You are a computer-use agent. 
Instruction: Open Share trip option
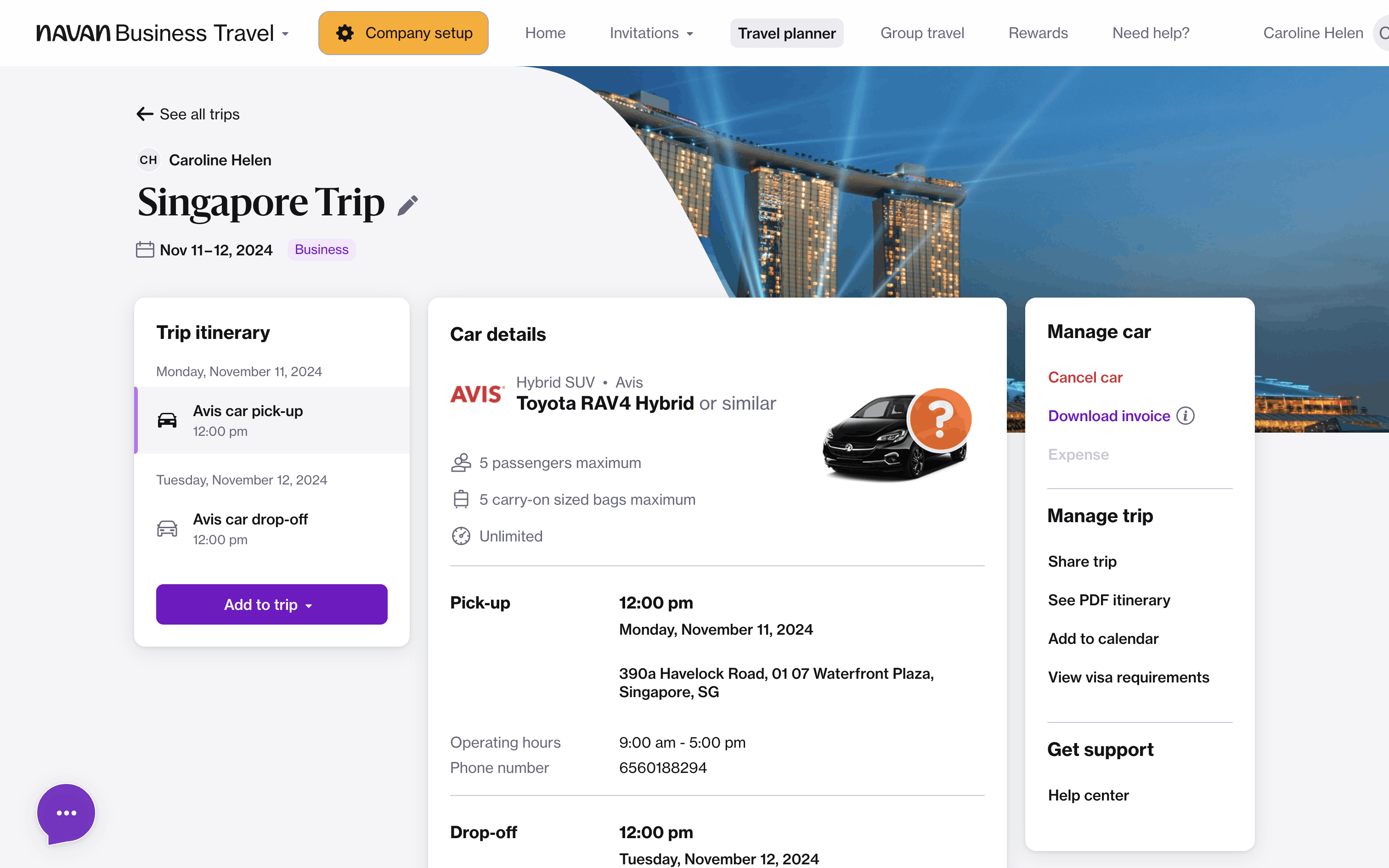point(1082,561)
